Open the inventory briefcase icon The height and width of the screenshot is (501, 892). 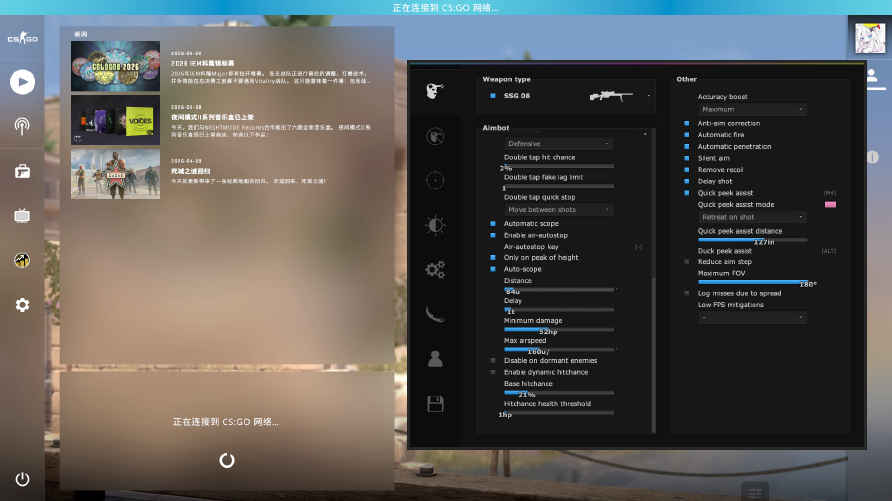coord(22,171)
